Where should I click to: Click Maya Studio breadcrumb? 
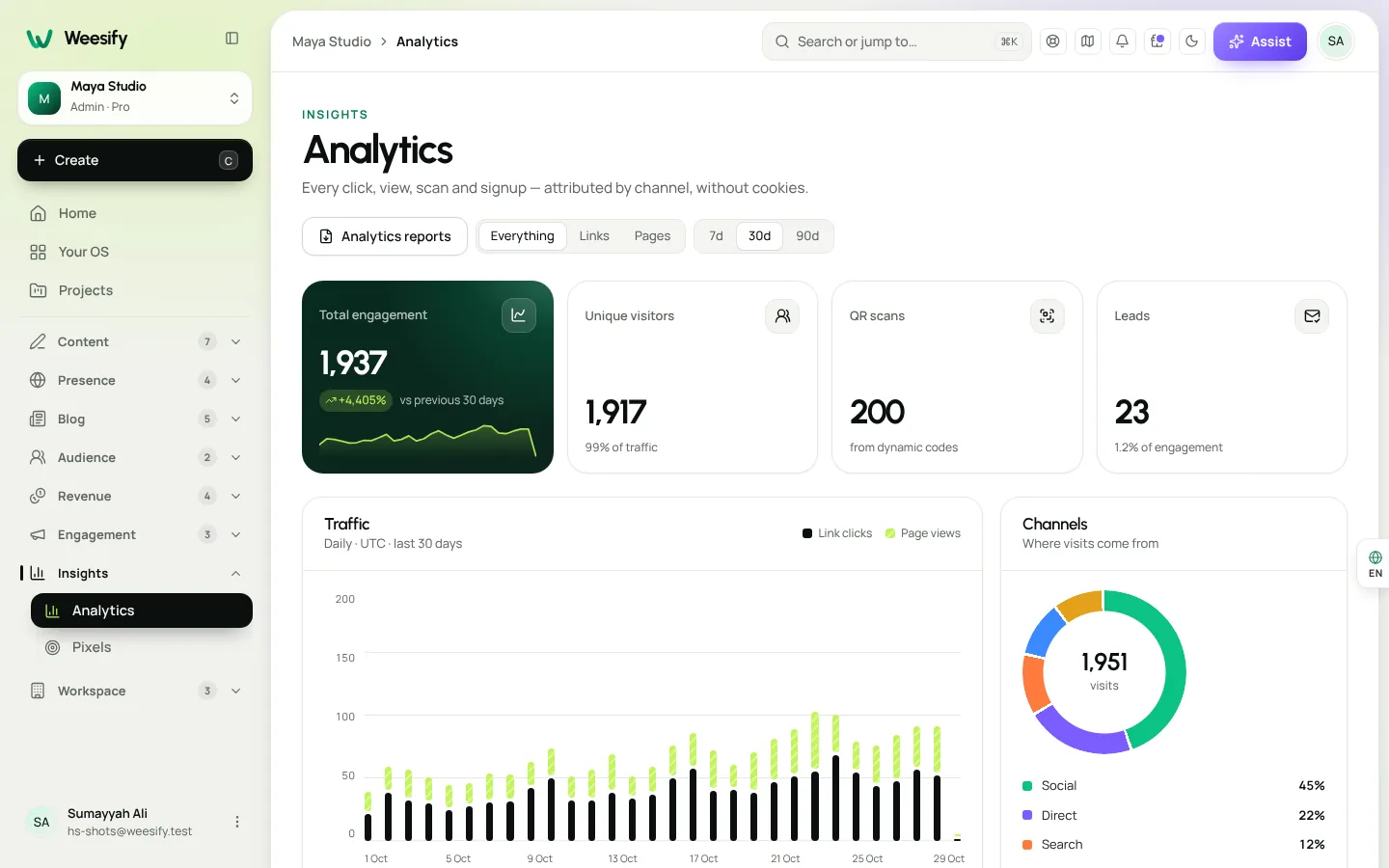pos(332,41)
